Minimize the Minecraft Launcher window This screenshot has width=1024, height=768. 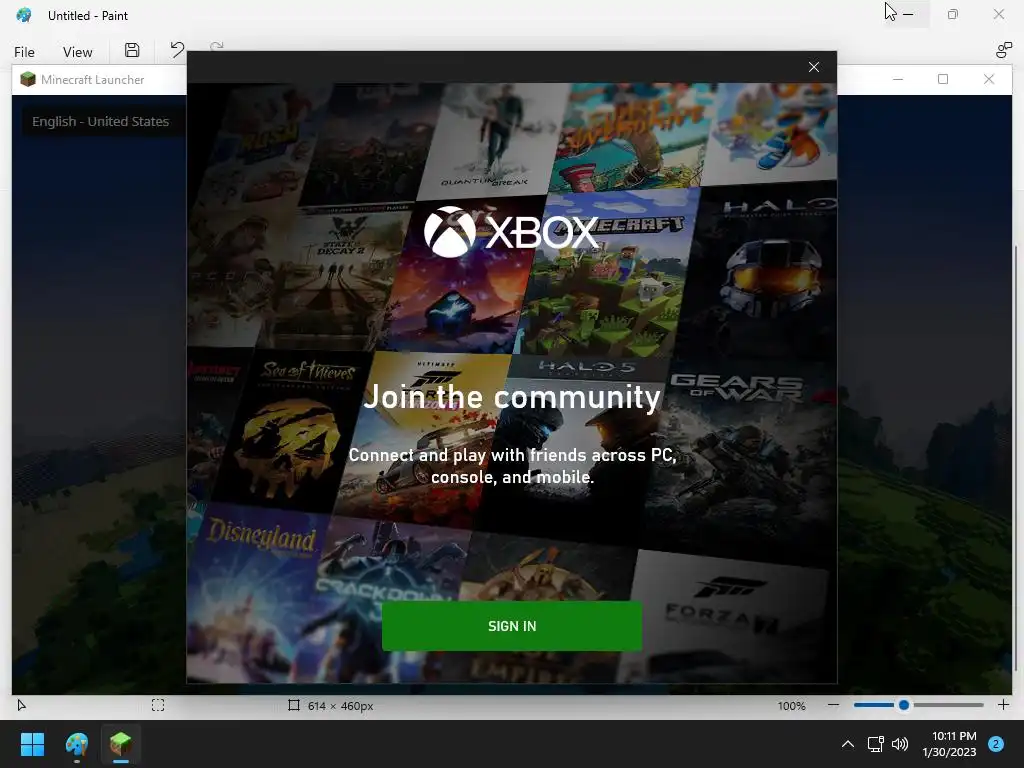[898, 79]
